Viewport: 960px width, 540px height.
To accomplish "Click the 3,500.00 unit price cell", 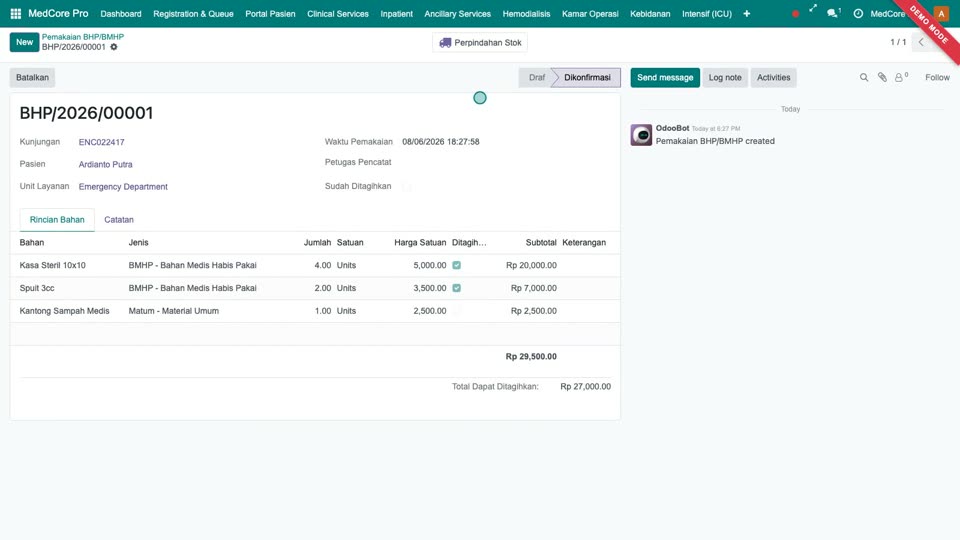I will coord(430,288).
